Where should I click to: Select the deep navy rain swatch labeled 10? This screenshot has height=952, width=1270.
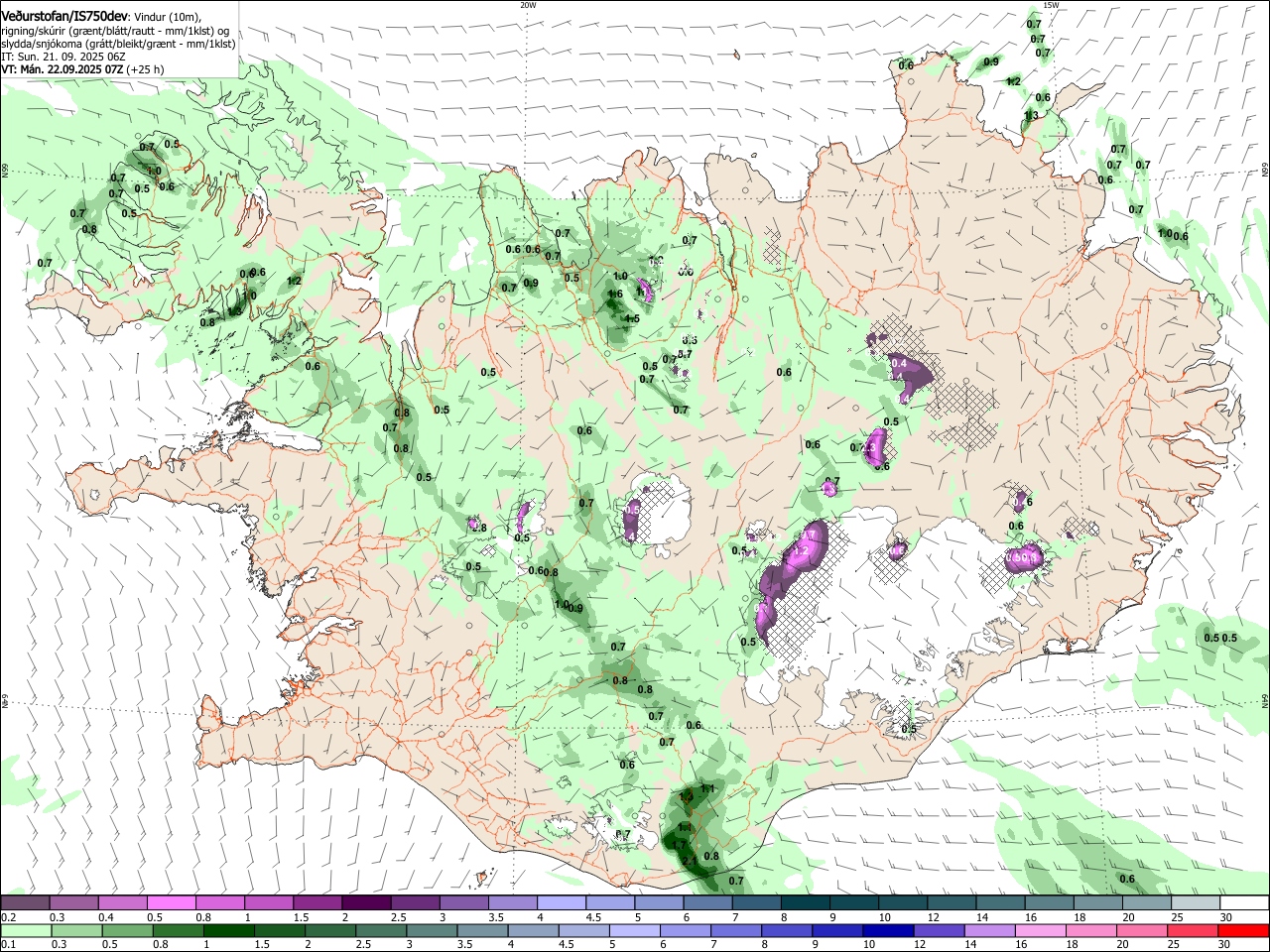888,930
